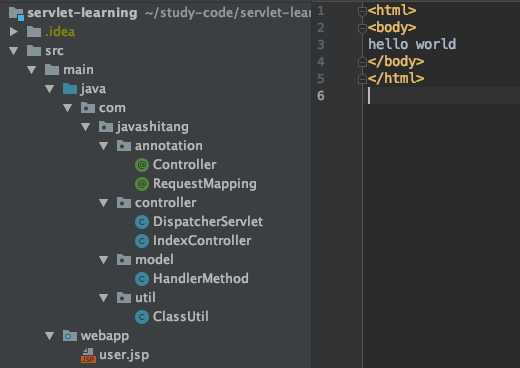Click the main folder icon
Viewport: 520px width, 368px height.
pyautogui.click(x=52, y=70)
